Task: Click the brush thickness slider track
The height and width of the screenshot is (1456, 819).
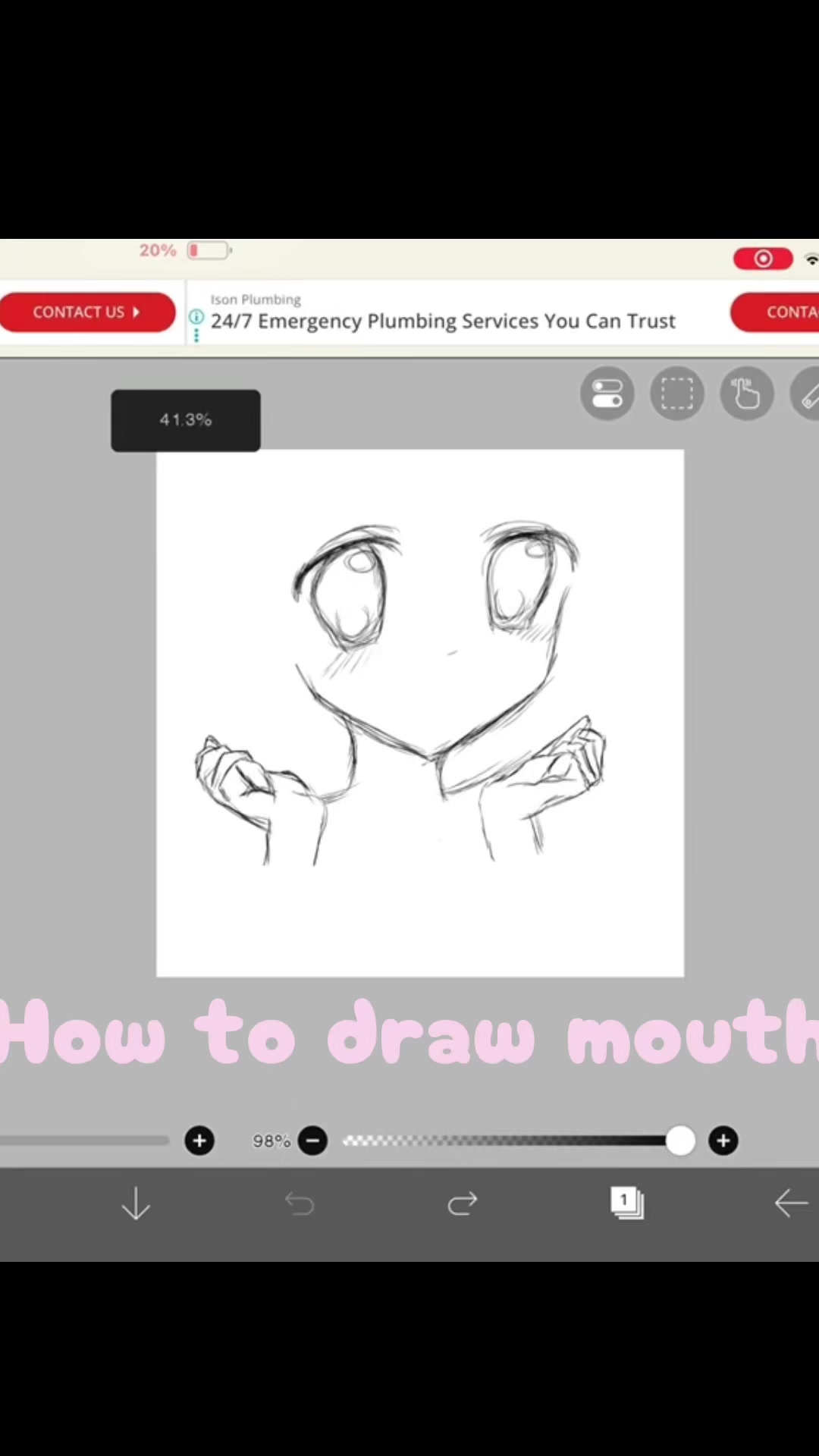Action: pyautogui.click(x=84, y=1141)
